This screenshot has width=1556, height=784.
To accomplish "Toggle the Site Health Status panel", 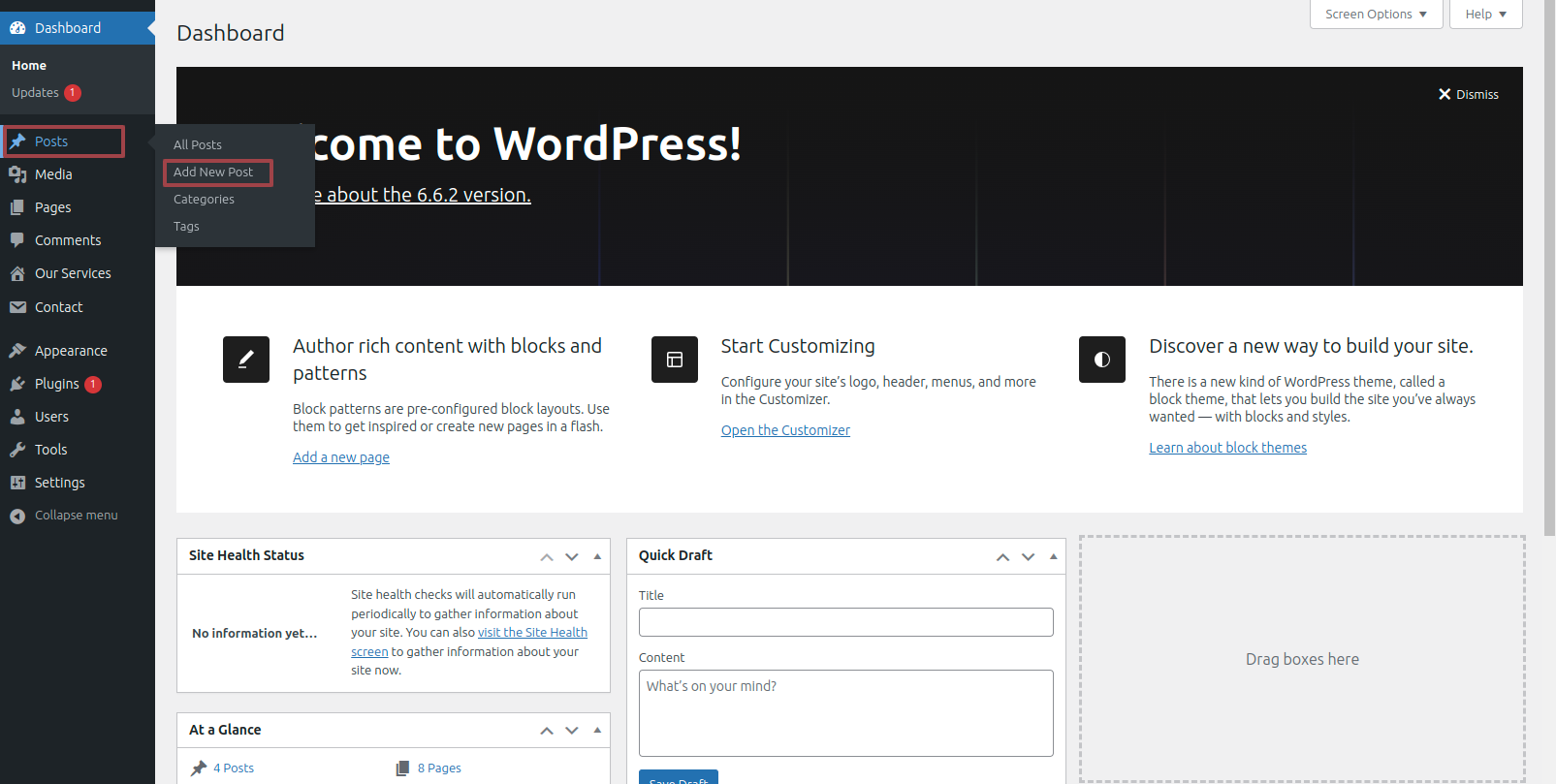I will (x=597, y=556).
